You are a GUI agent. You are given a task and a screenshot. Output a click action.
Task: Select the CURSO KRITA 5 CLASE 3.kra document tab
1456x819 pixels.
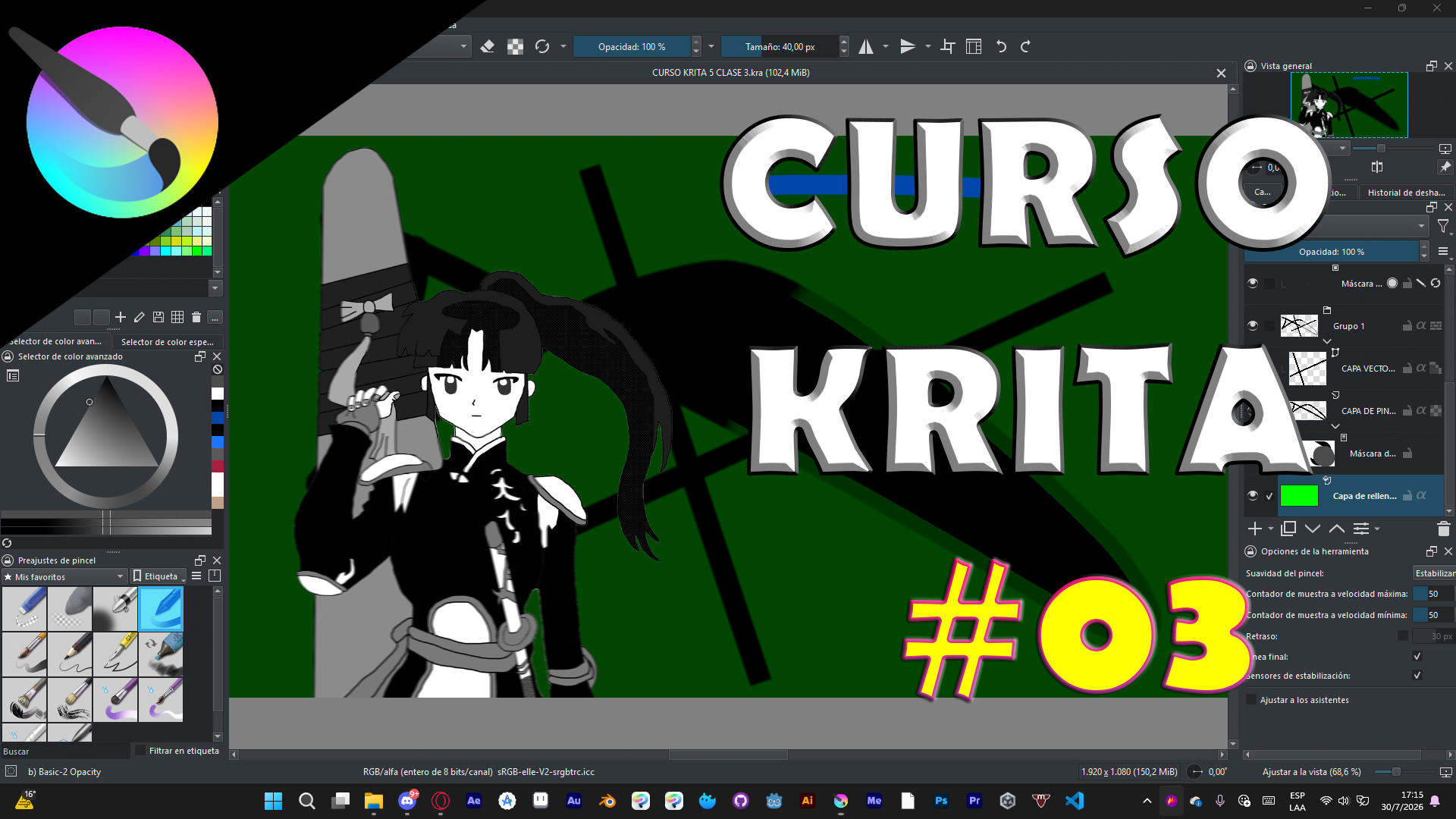[x=730, y=73]
